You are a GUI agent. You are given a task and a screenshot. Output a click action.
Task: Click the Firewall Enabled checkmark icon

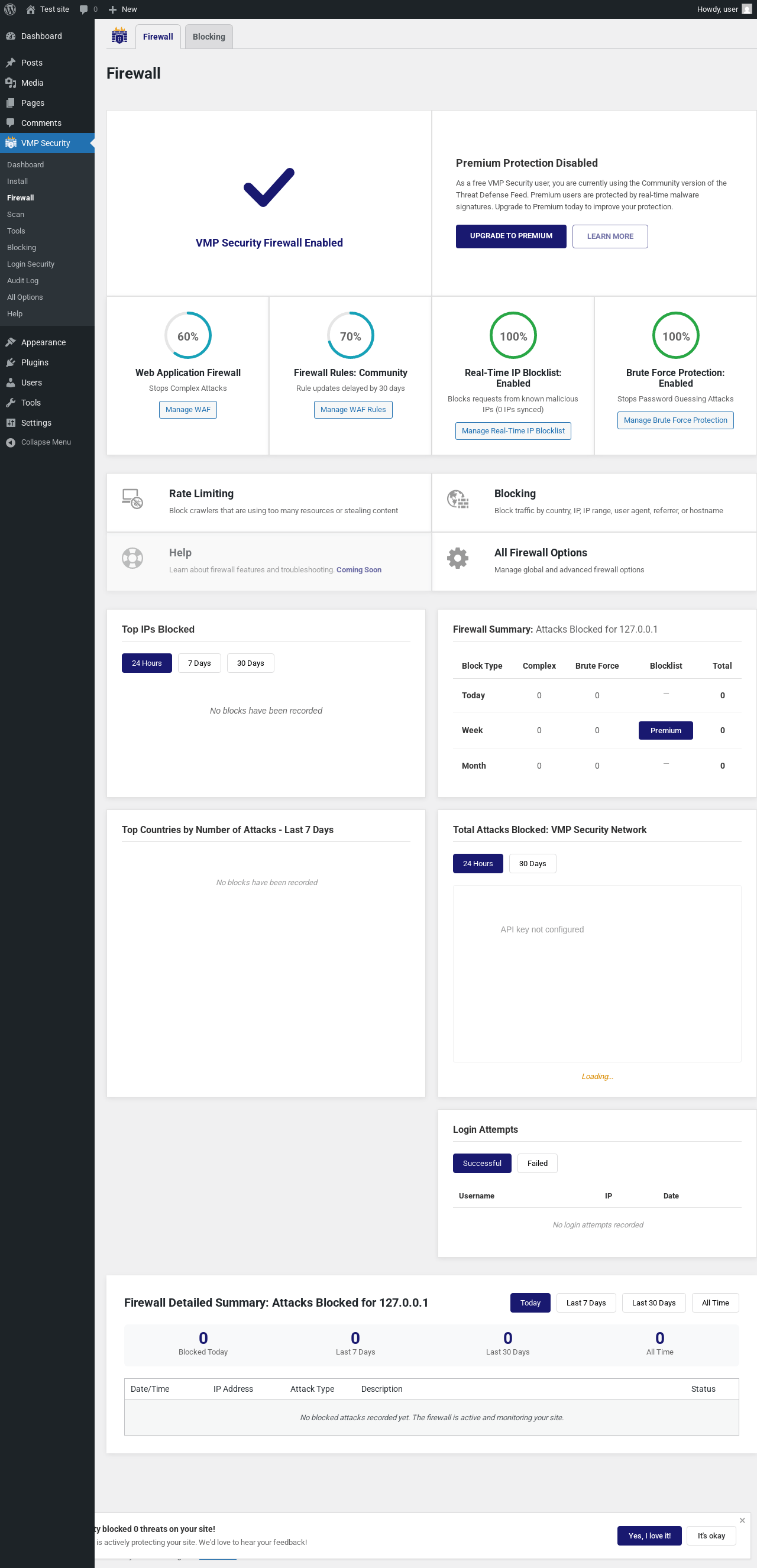[x=268, y=187]
